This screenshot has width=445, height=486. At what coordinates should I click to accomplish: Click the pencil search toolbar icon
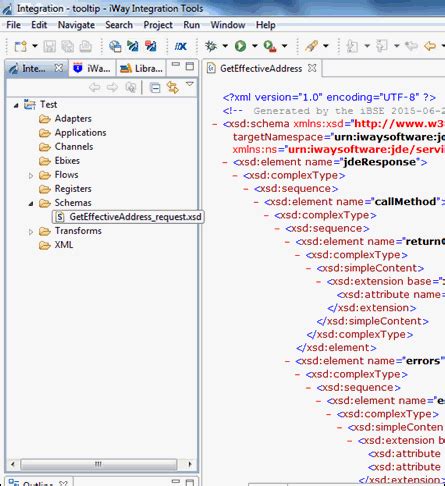click(x=311, y=46)
